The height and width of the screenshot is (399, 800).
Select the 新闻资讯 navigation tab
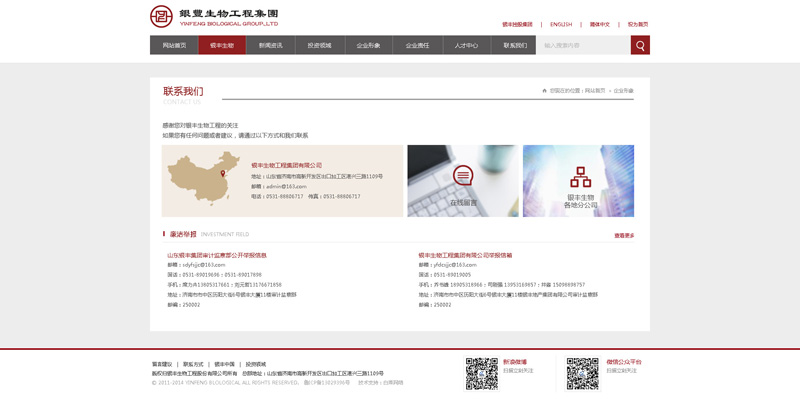[270, 45]
